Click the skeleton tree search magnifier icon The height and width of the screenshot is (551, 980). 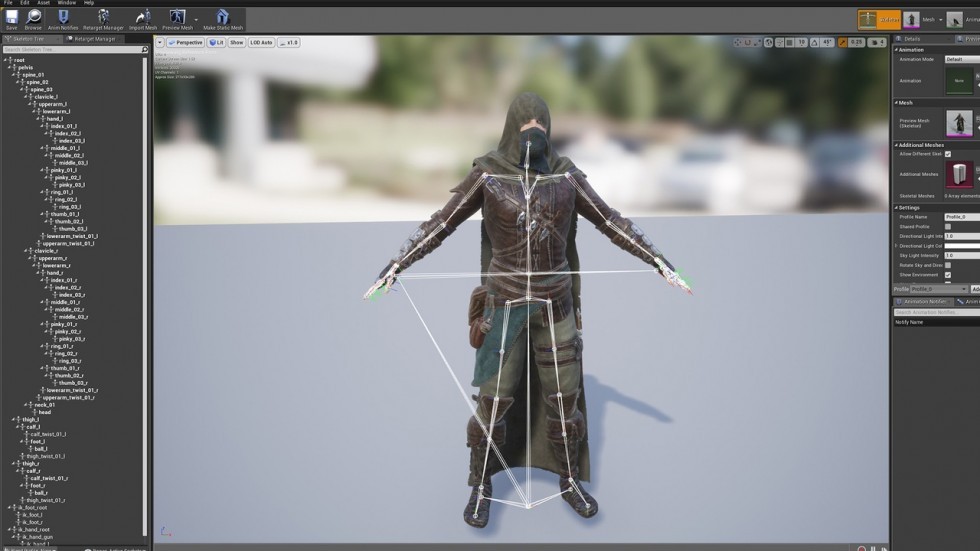[x=145, y=49]
